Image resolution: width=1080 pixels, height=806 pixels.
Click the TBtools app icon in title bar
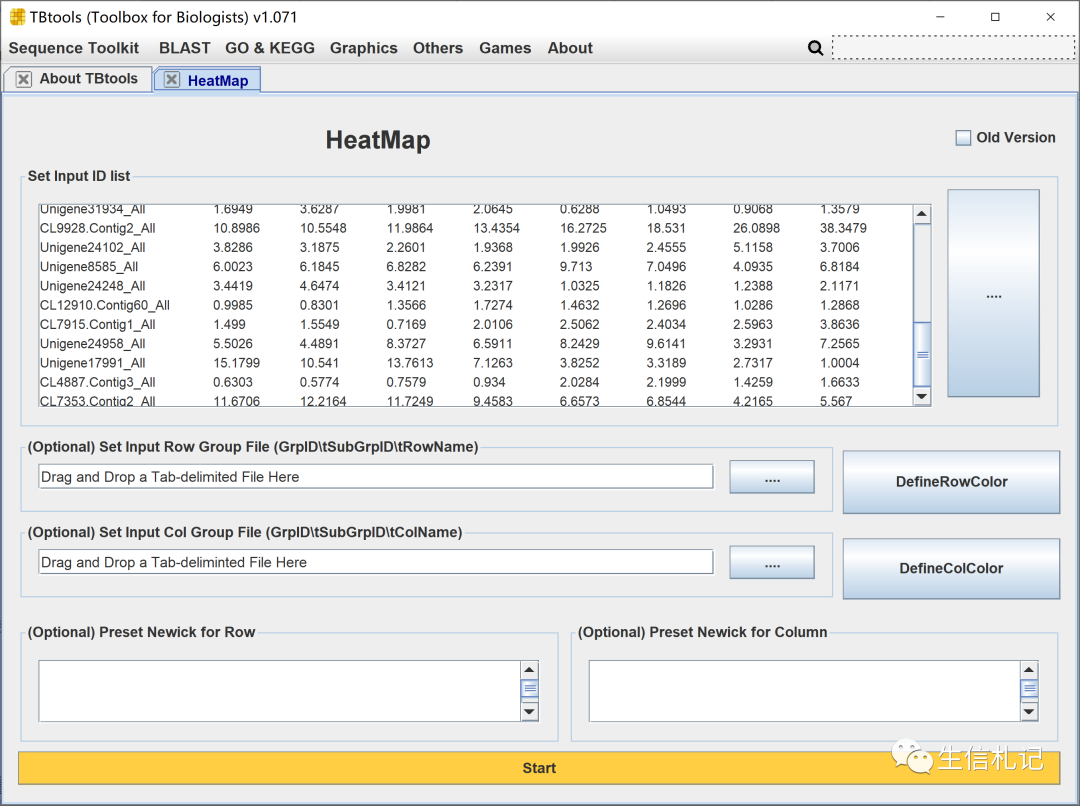coord(17,17)
